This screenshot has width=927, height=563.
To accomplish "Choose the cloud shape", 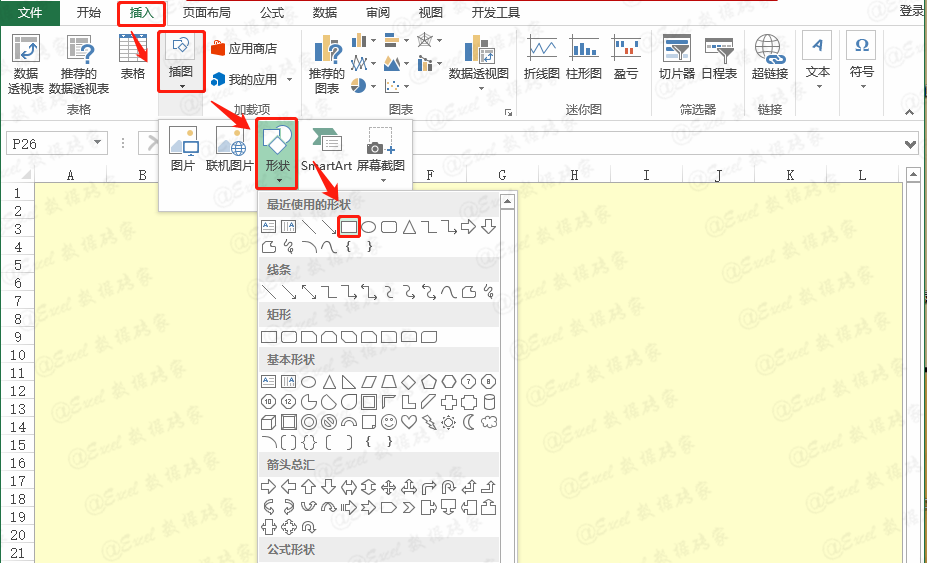I will tap(489, 422).
